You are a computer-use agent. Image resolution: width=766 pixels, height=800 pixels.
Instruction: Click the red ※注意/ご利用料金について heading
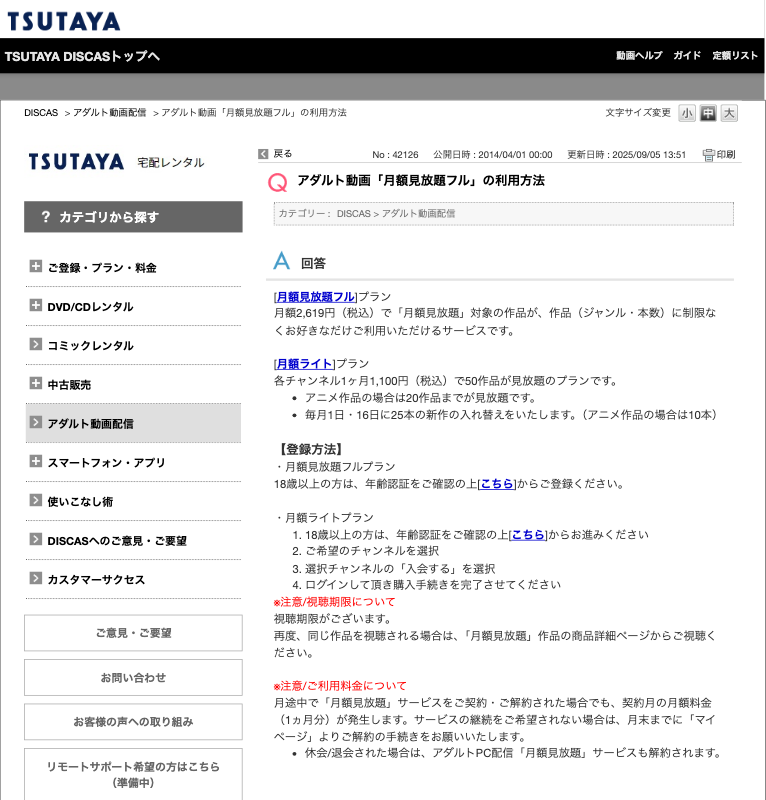[340, 686]
